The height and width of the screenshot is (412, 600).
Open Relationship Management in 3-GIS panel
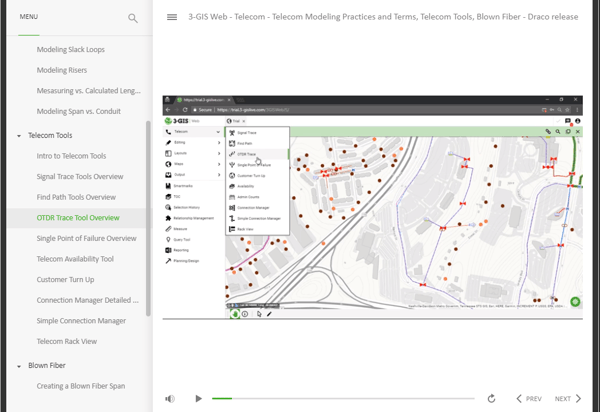tap(189, 218)
